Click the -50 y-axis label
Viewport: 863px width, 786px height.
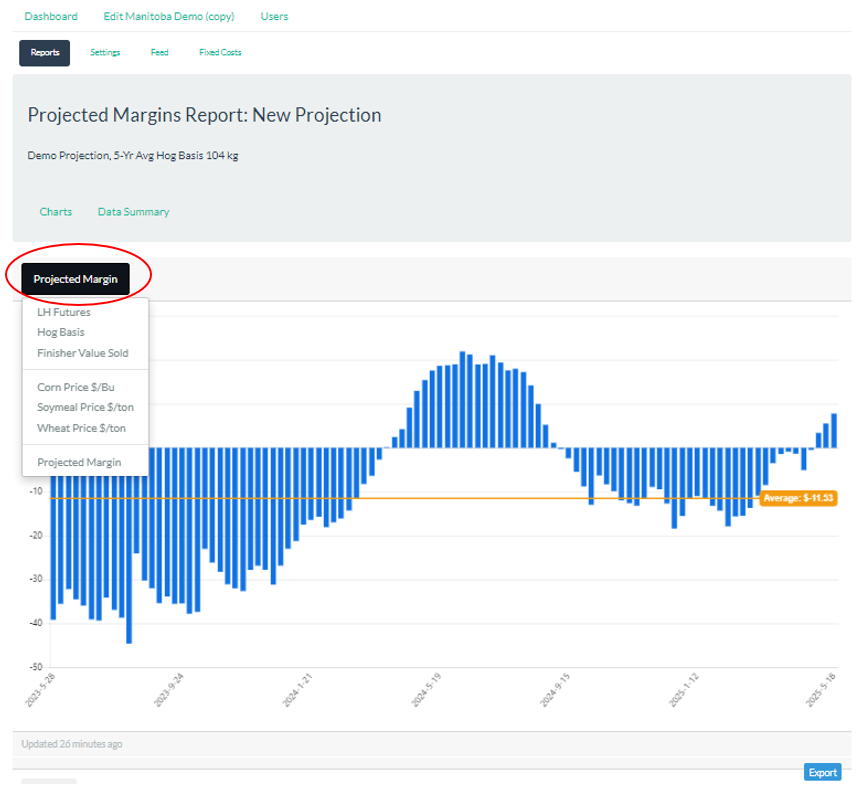36,667
